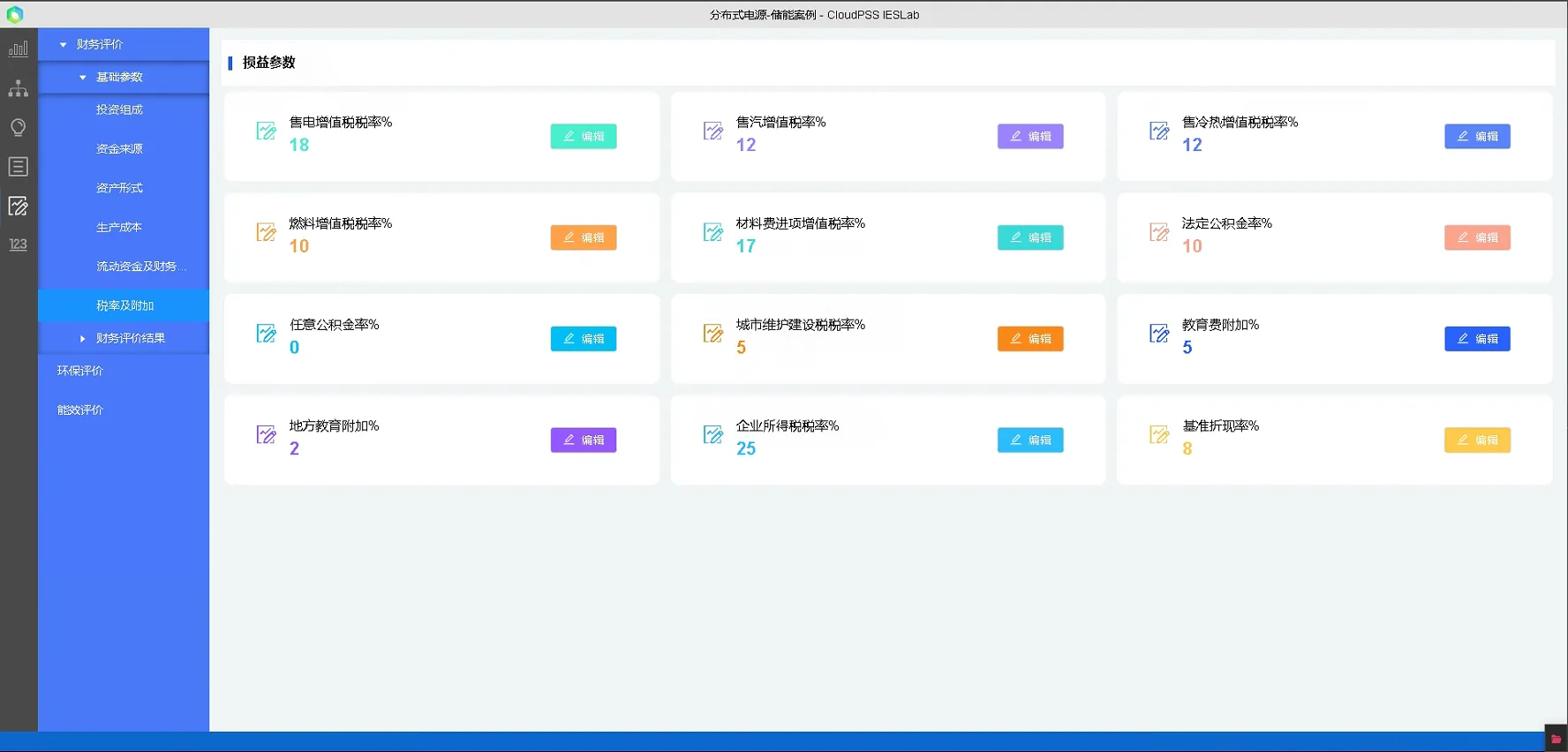Edit the 教育费附加% value

1477,339
